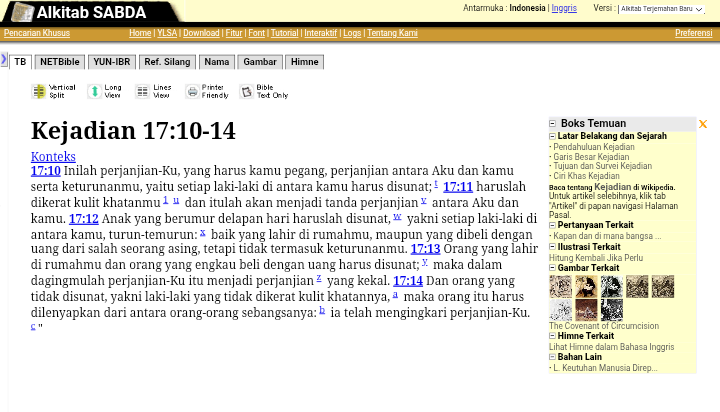Open the Tutorial link
Screen dimensions: 720x412
285,33
